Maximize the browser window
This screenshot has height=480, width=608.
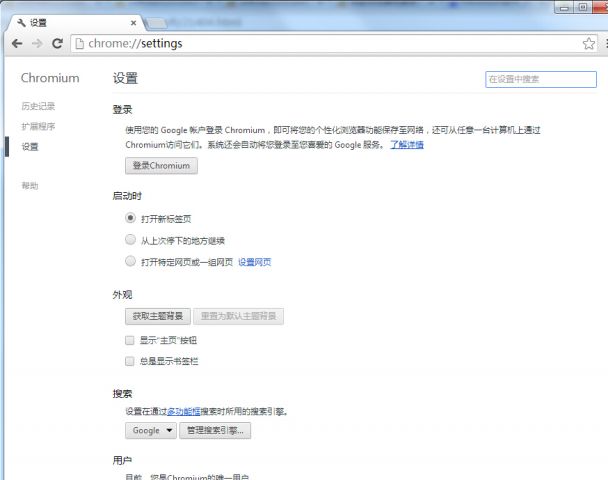pos(583,7)
